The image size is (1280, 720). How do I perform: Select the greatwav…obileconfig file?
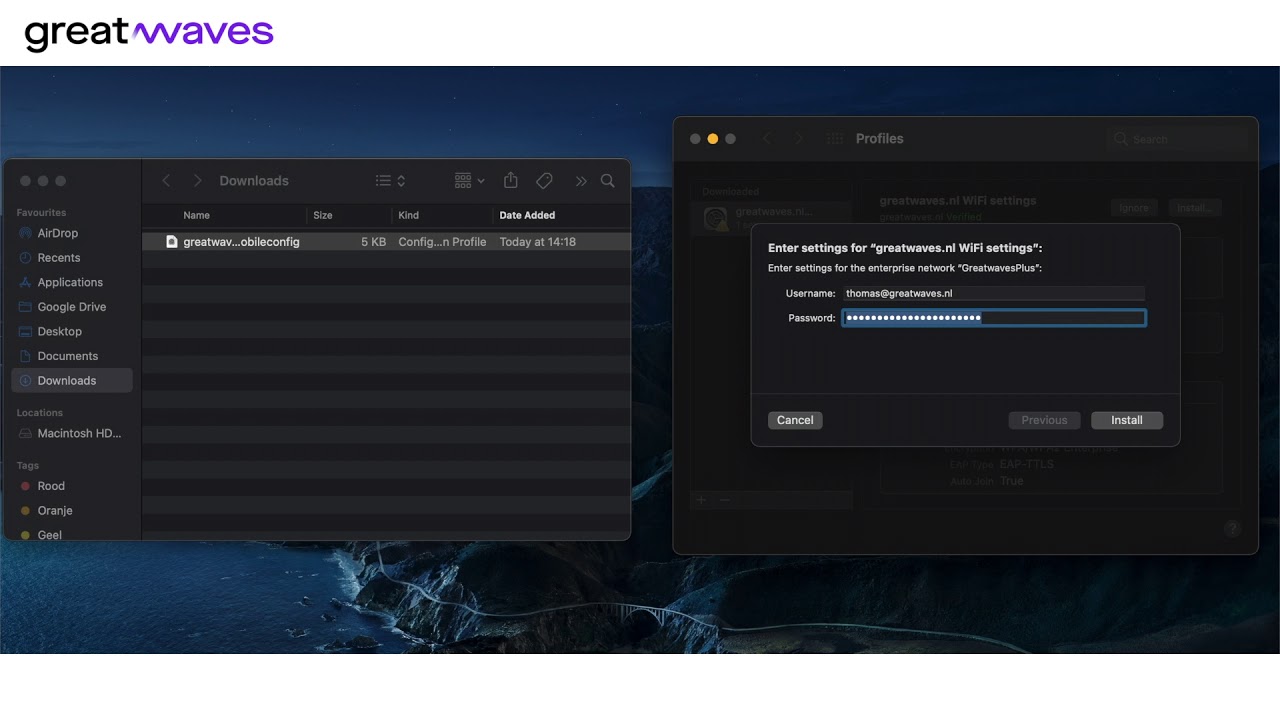click(x=386, y=242)
